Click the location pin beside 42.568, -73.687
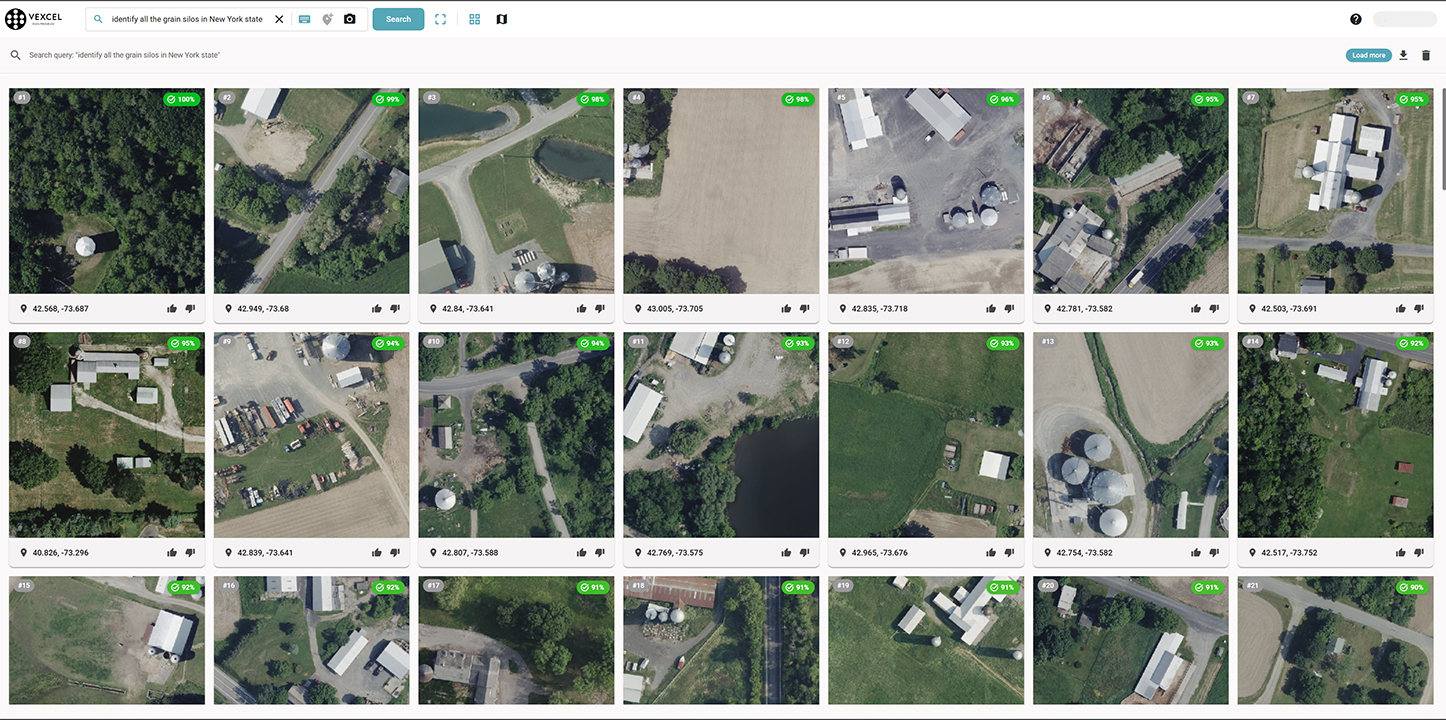 point(24,308)
